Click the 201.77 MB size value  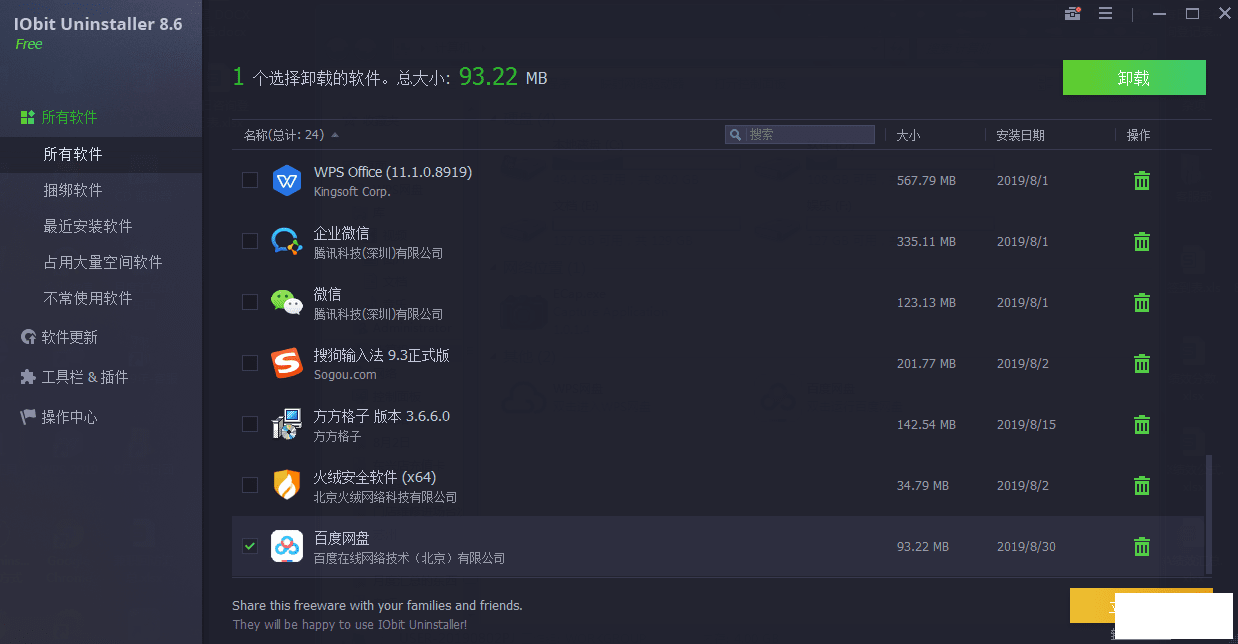pyautogui.click(x=926, y=364)
